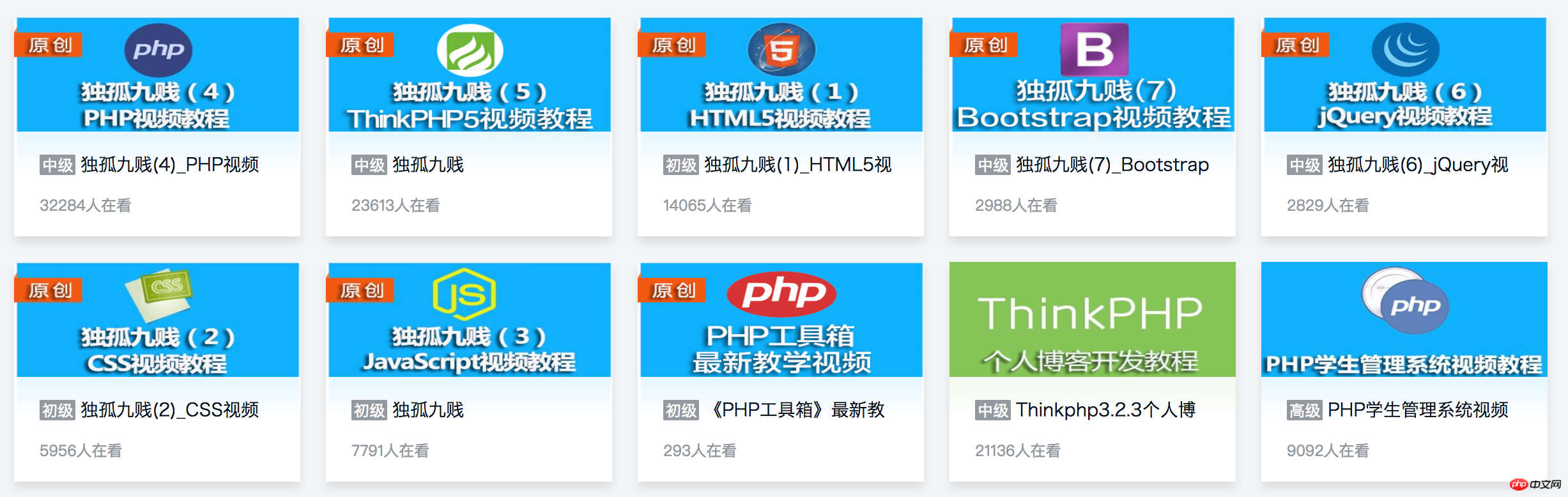Click viewer count 23613人在看
Screen dimensions: 1568x497
coord(396,206)
